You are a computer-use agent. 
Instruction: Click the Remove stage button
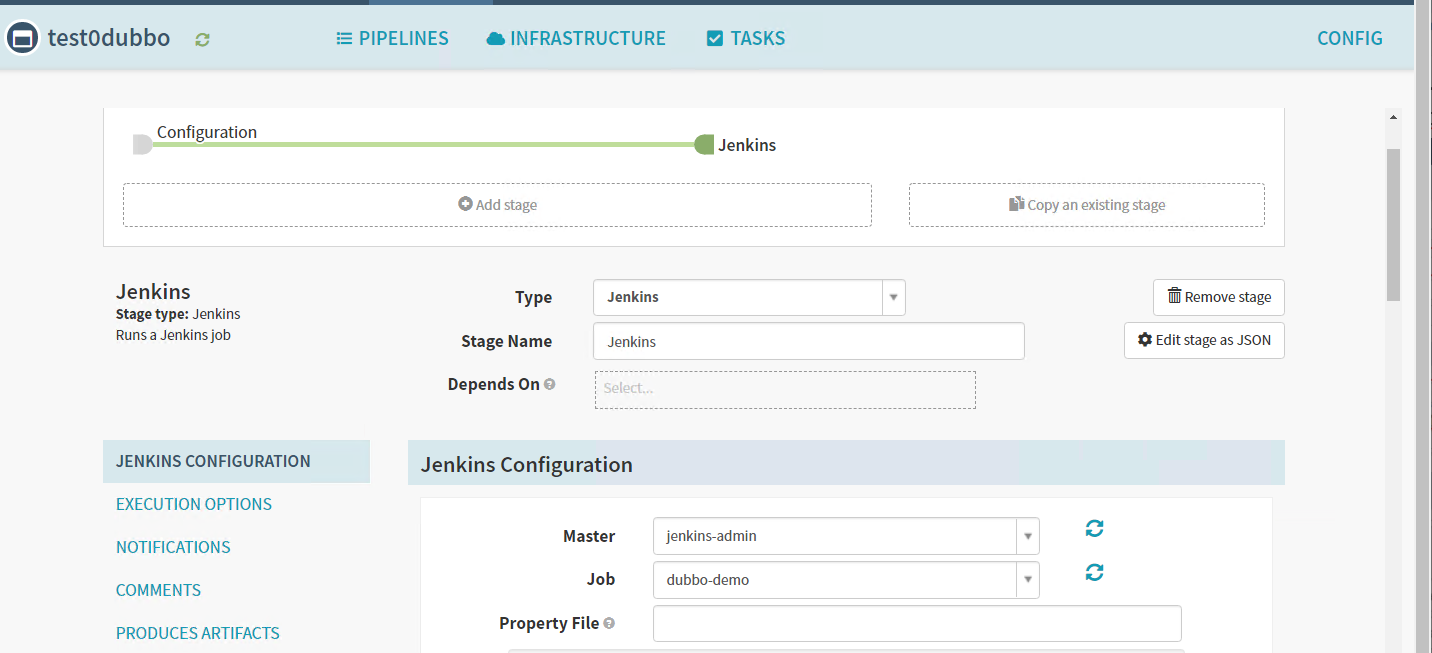click(1218, 297)
